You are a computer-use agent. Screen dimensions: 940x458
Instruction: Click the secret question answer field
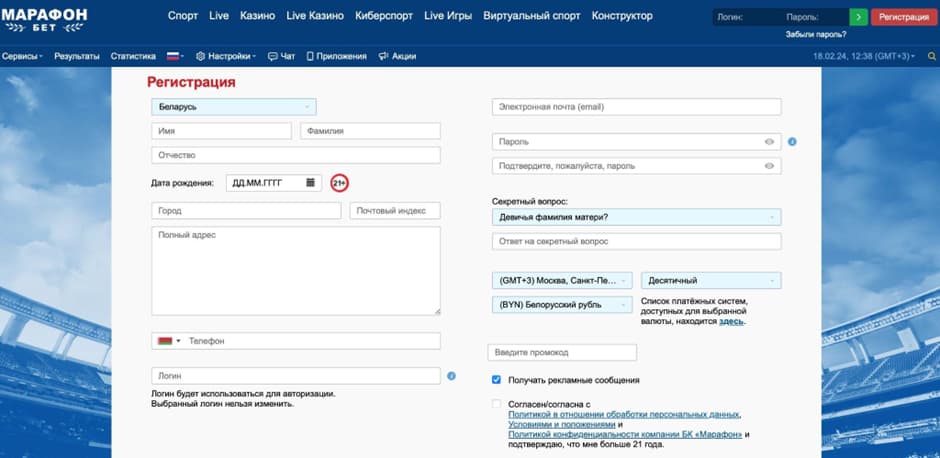pyautogui.click(x=637, y=241)
